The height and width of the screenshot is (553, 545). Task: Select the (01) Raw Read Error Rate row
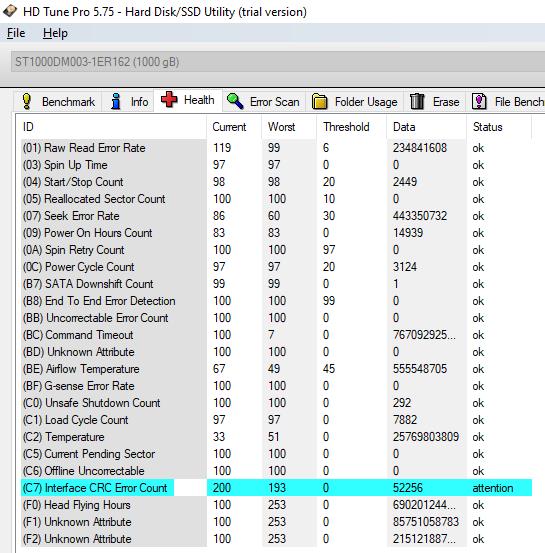pyautogui.click(x=277, y=148)
